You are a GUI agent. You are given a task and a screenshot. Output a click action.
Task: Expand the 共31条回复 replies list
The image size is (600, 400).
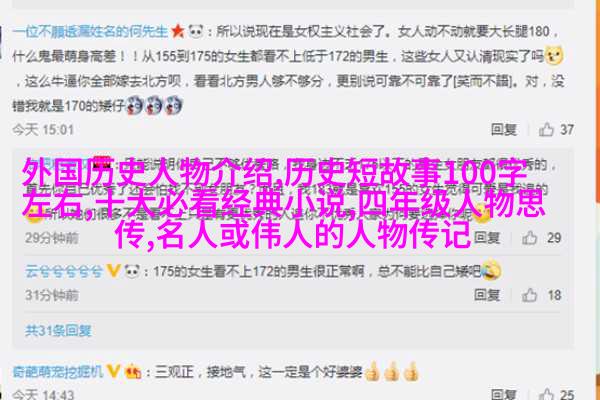(58, 330)
